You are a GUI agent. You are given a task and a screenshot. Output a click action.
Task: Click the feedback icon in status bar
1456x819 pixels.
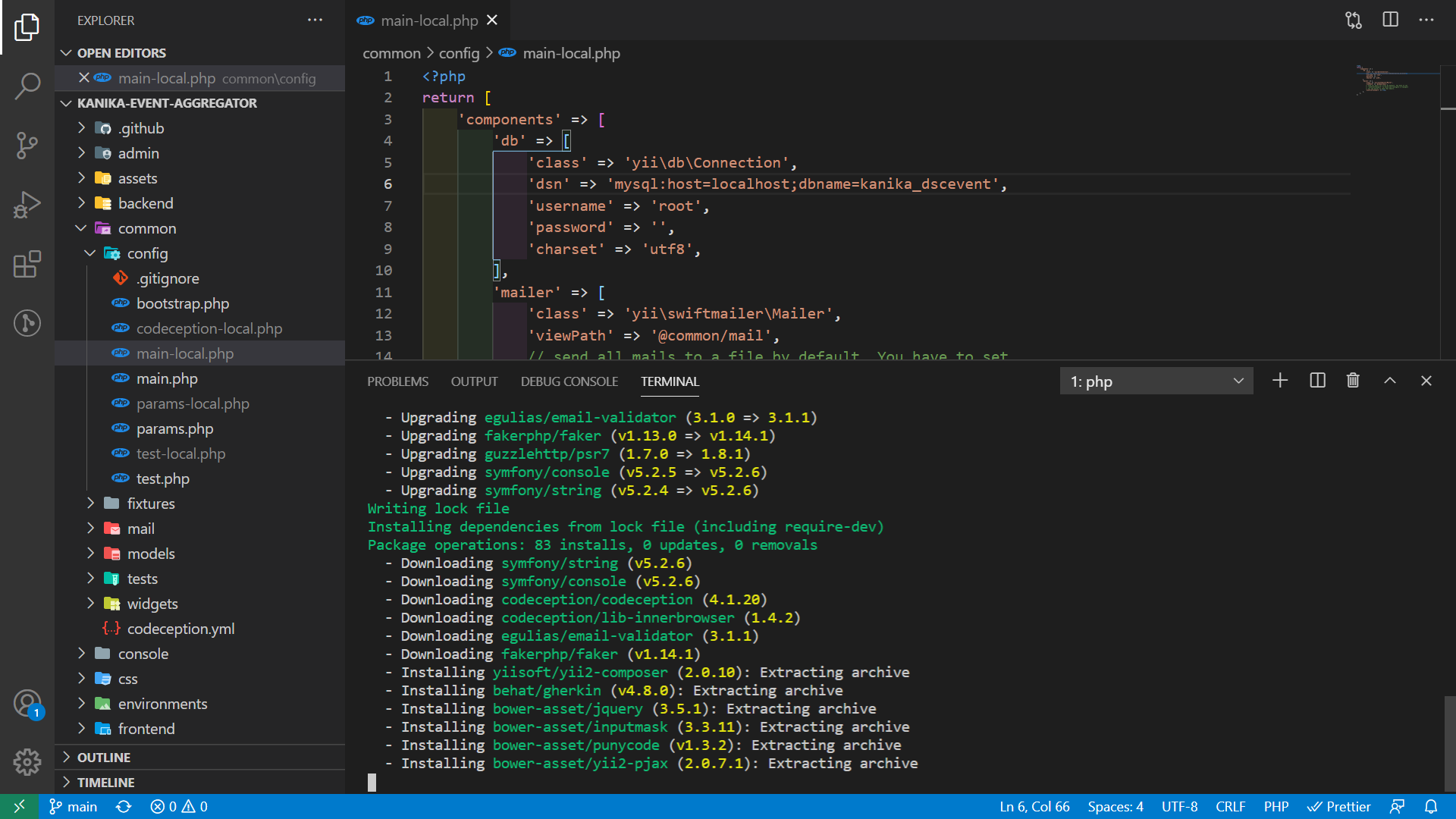[x=1397, y=807]
